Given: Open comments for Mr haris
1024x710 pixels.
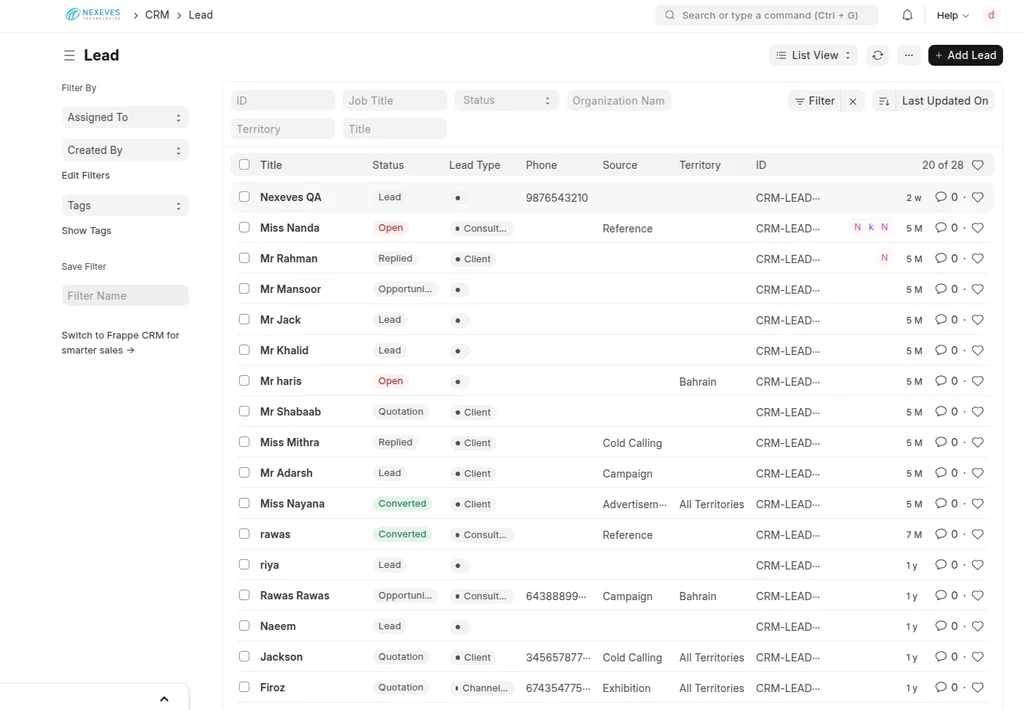Looking at the screenshot, I should (946, 381).
